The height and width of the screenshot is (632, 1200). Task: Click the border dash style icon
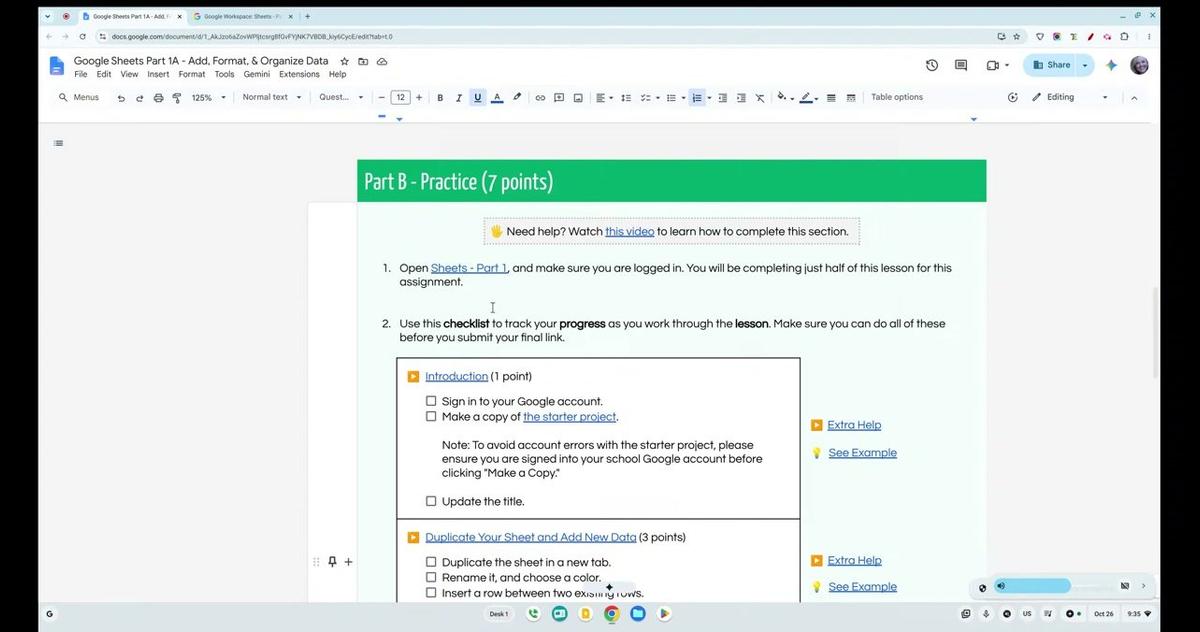pyautogui.click(x=851, y=98)
